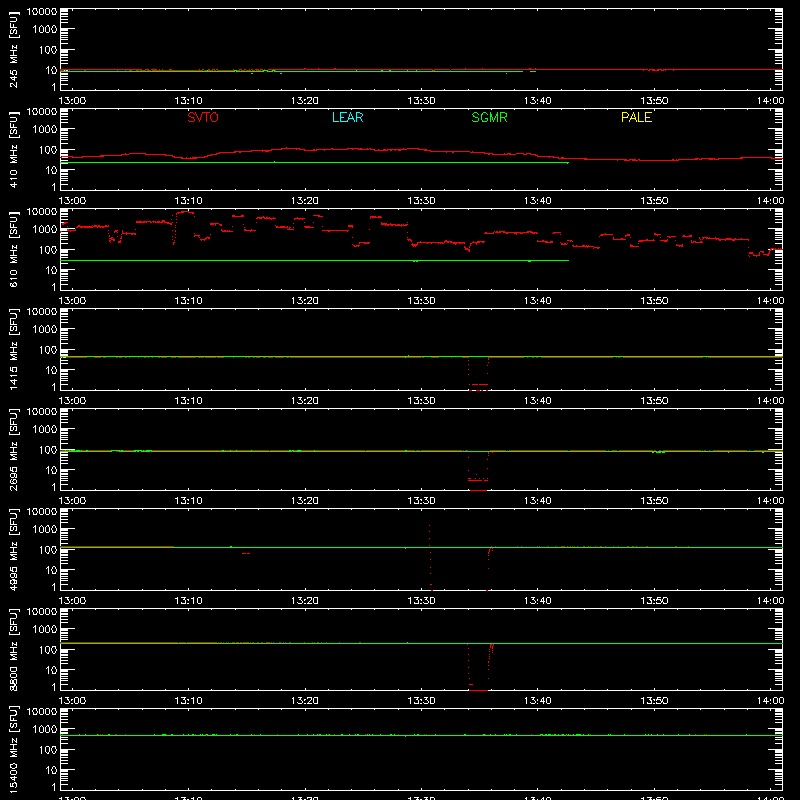Click 13:30 under the 8800 MHz panel
The height and width of the screenshot is (800, 800).
(421, 701)
